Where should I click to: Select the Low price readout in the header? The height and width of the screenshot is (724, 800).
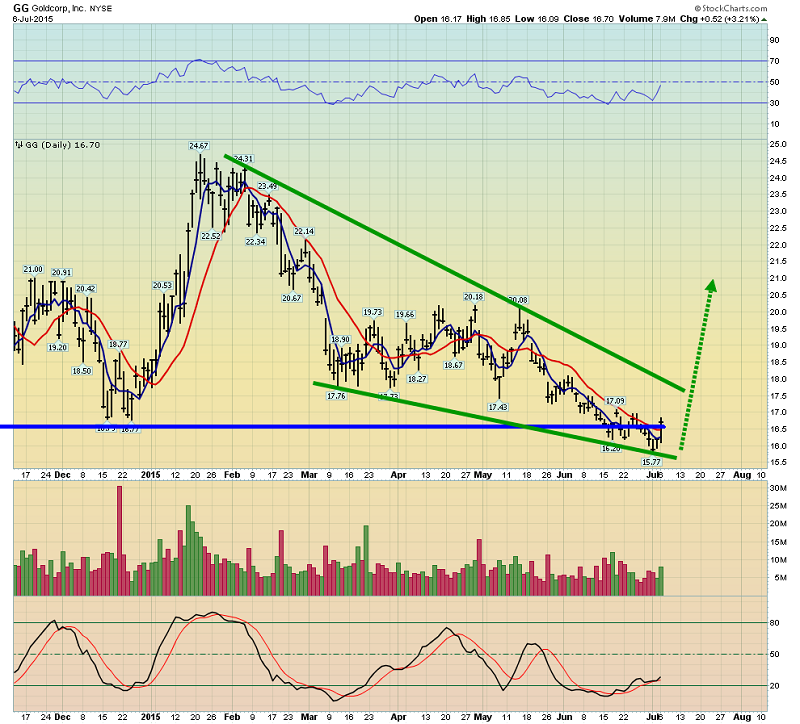(536, 19)
